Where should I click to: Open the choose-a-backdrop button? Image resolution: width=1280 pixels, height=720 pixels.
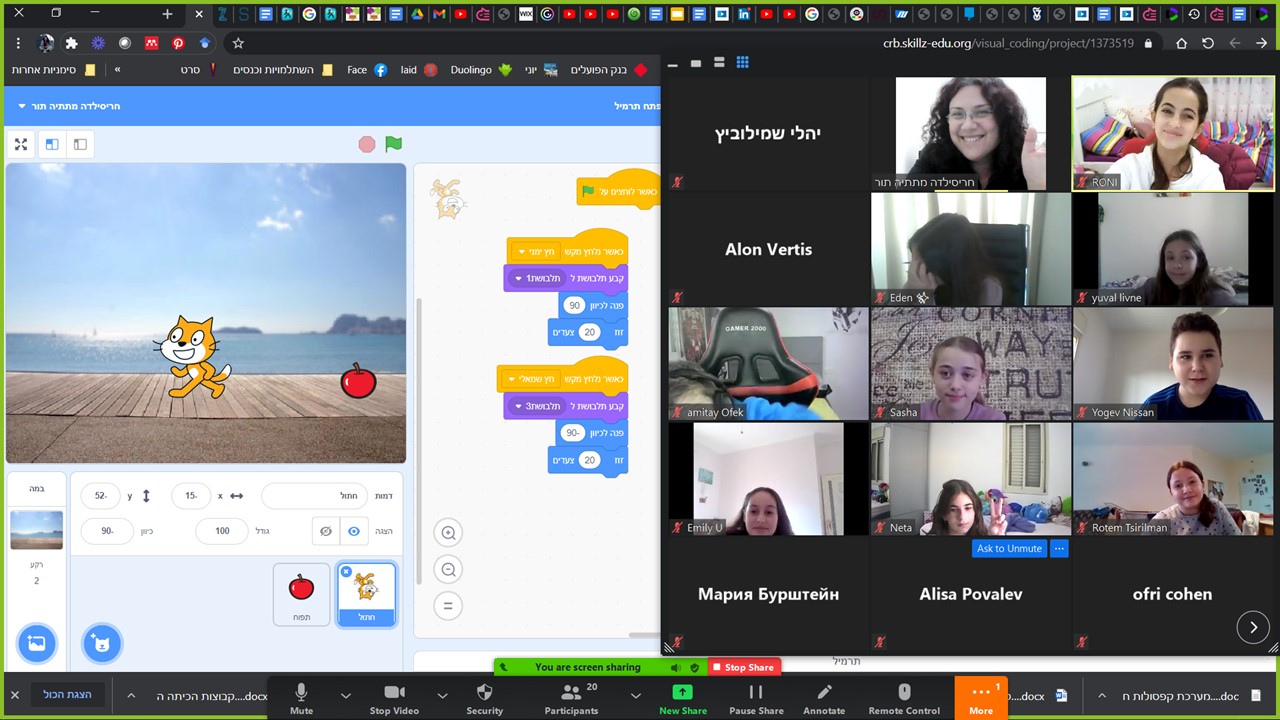point(36,643)
